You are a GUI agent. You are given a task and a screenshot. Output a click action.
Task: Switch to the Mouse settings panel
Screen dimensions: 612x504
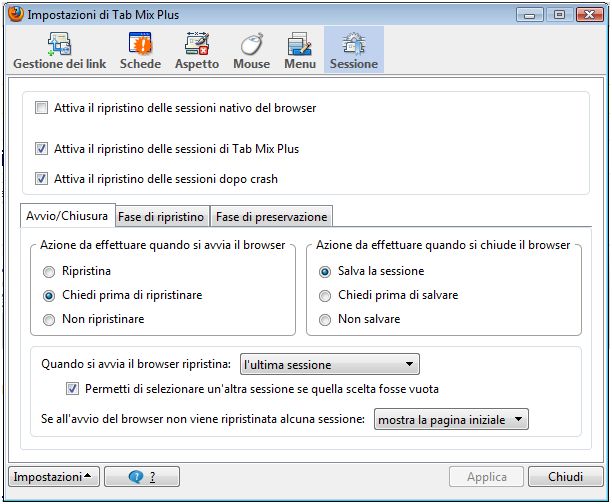point(251,50)
